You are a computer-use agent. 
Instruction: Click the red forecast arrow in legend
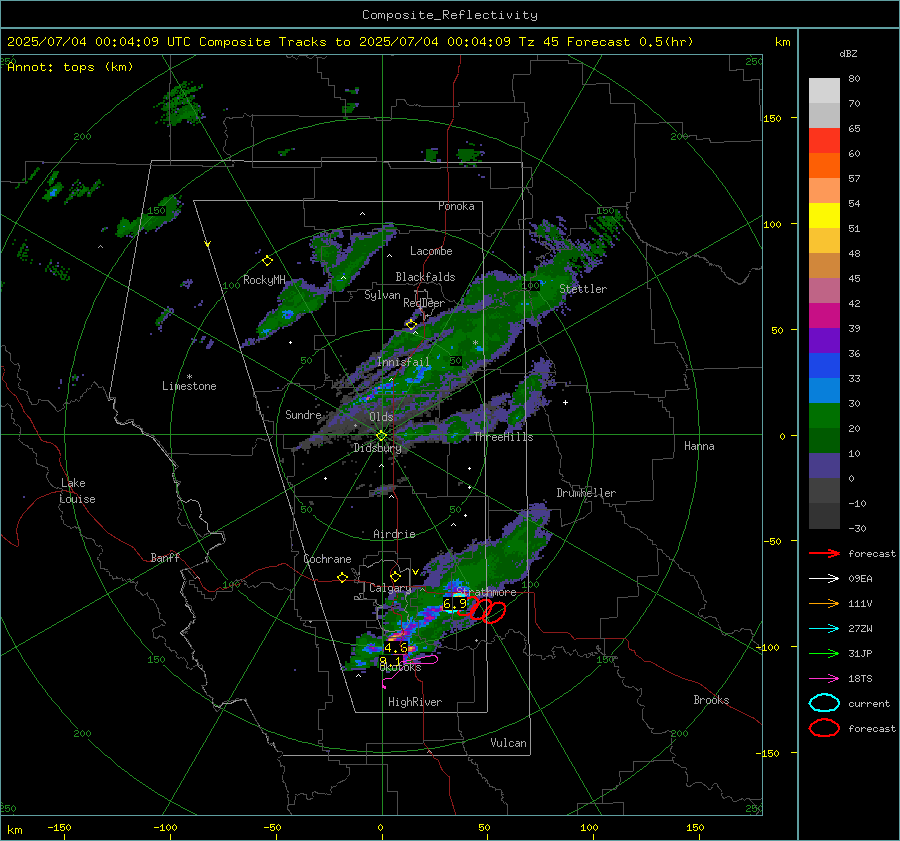click(x=824, y=553)
